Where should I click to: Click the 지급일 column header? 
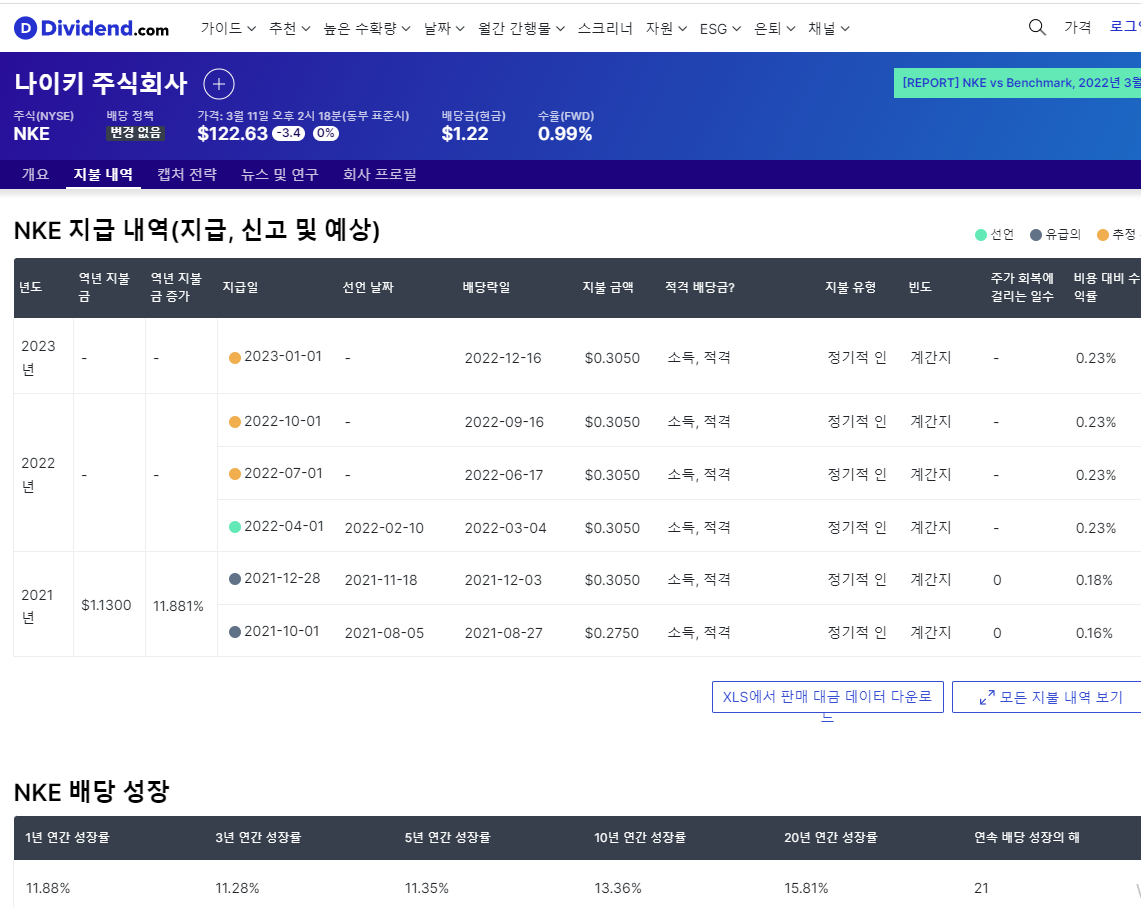(x=240, y=288)
